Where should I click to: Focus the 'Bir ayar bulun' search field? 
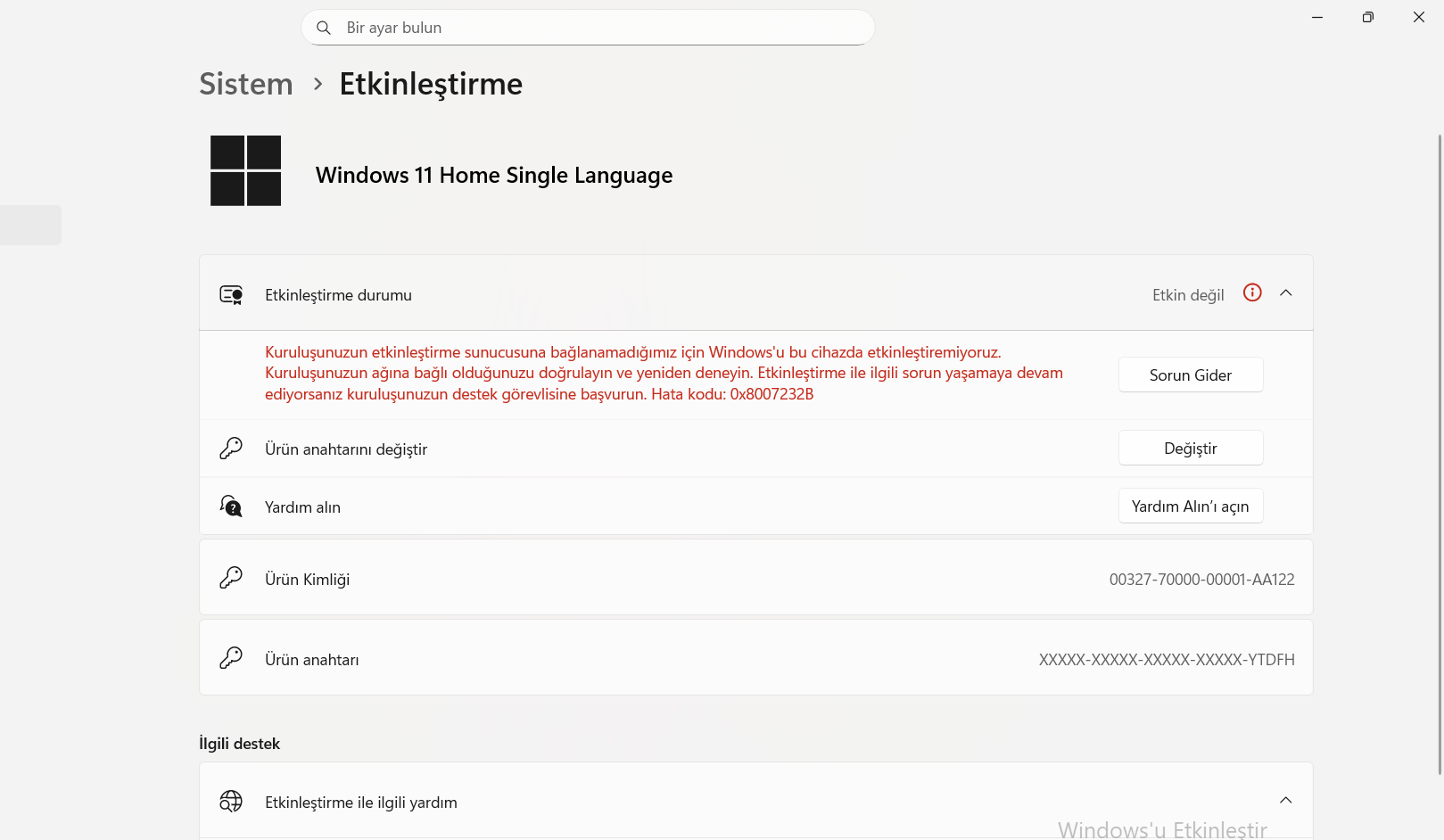coord(588,28)
